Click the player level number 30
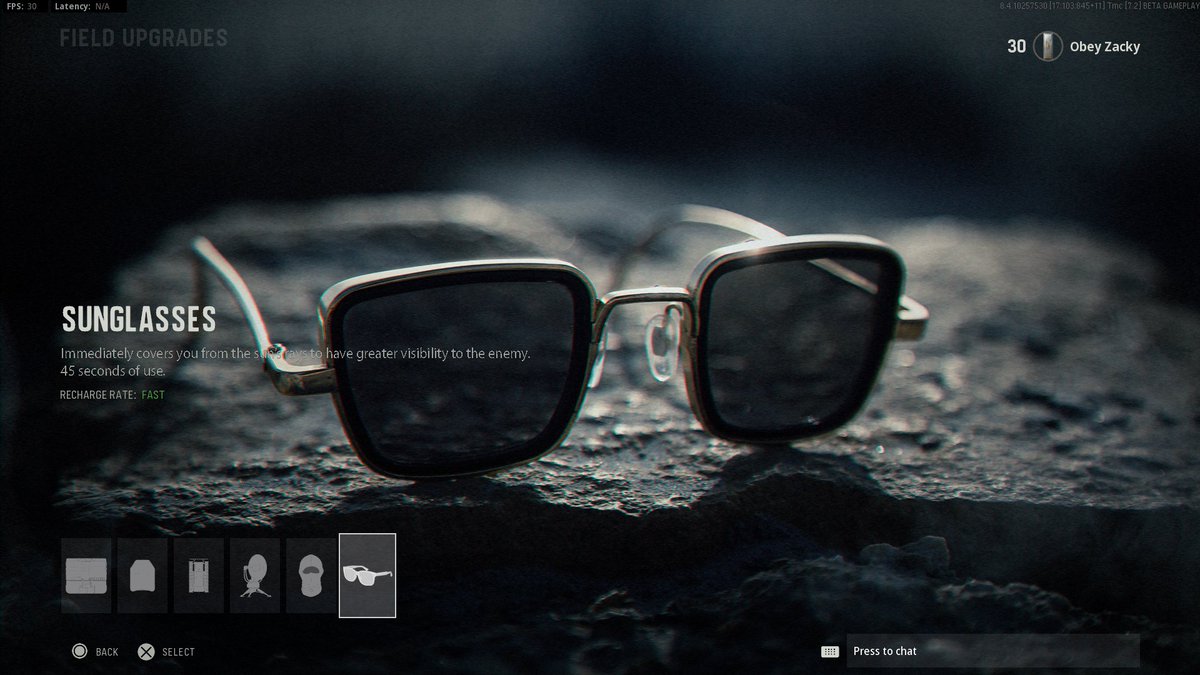This screenshot has width=1200, height=675. 1016,46
